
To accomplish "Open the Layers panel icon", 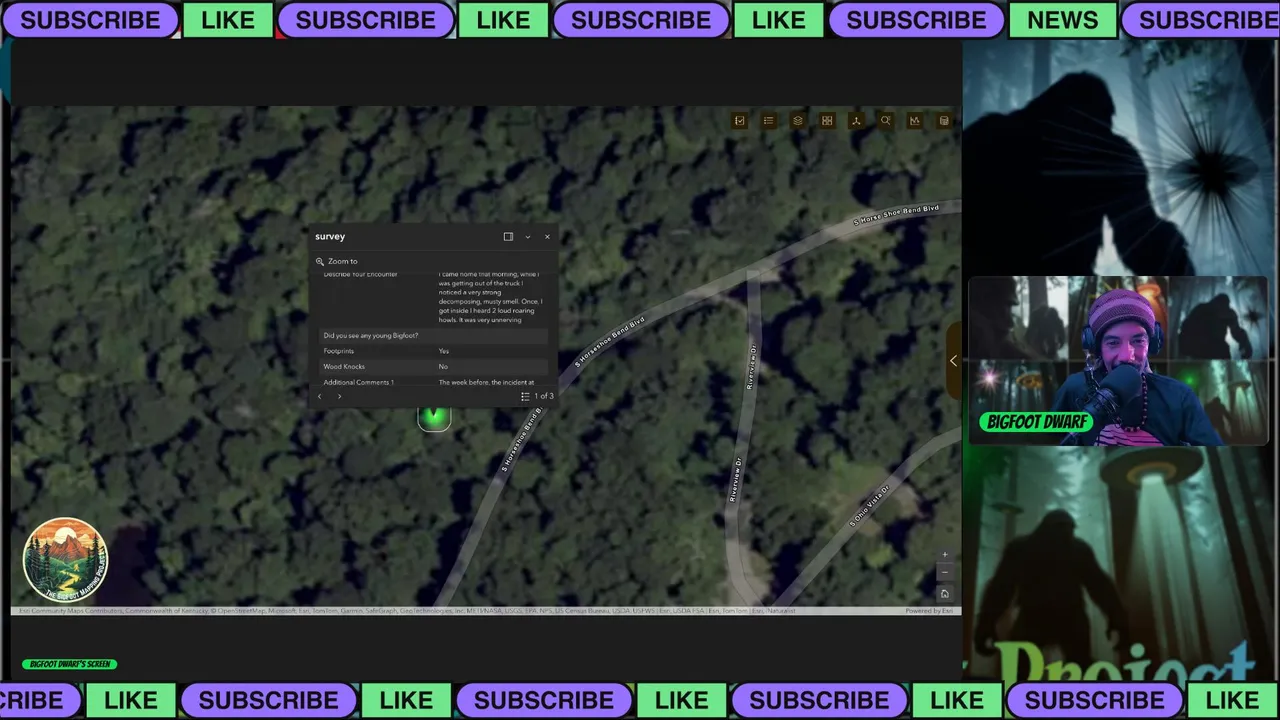I will [798, 121].
